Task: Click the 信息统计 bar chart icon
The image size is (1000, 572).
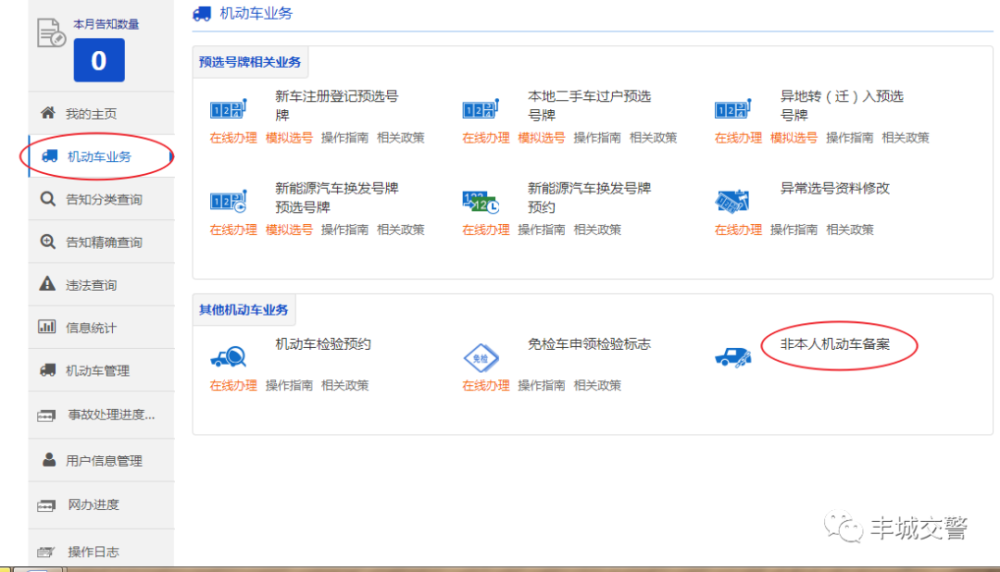Action: point(47,327)
